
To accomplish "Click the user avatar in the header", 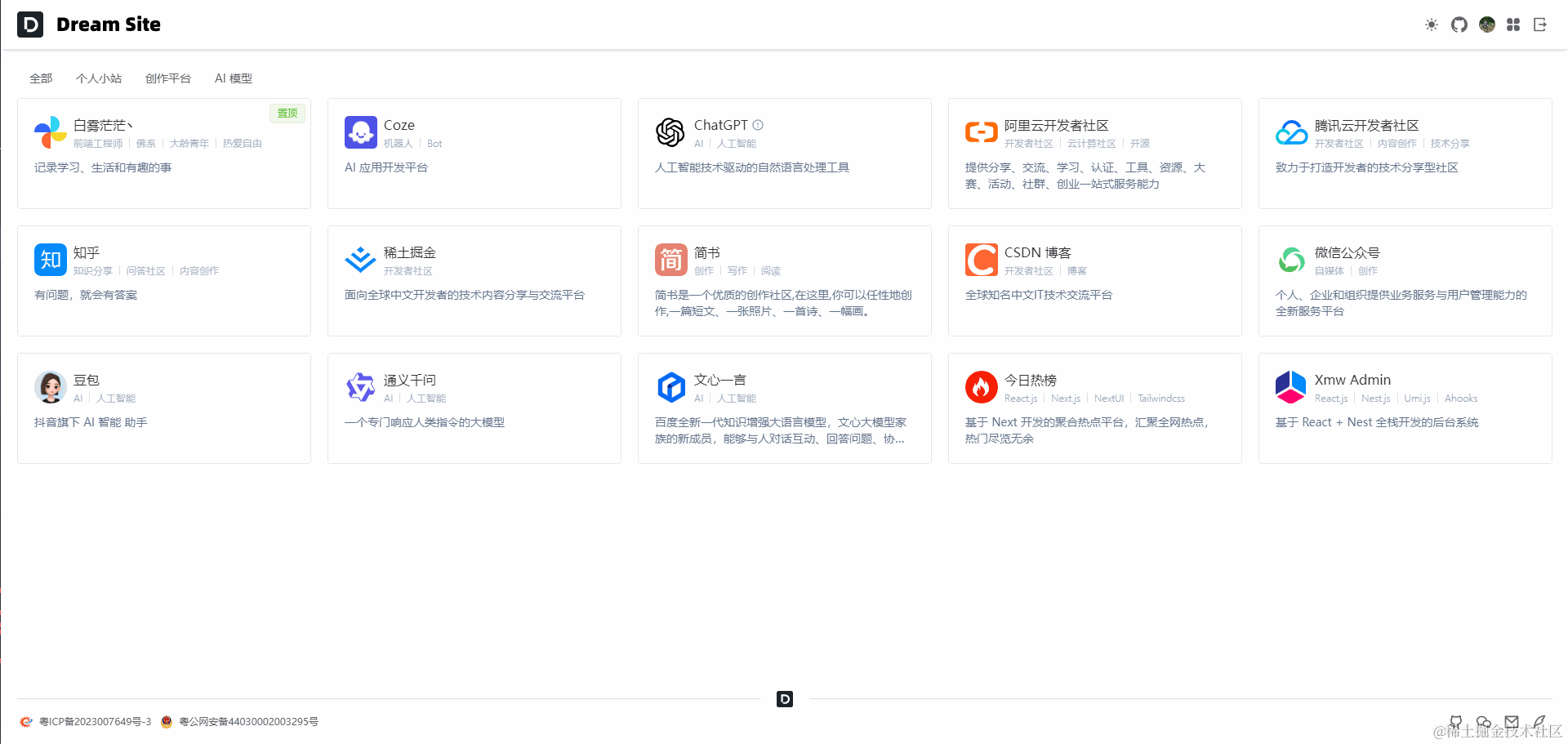I will click(x=1487, y=25).
